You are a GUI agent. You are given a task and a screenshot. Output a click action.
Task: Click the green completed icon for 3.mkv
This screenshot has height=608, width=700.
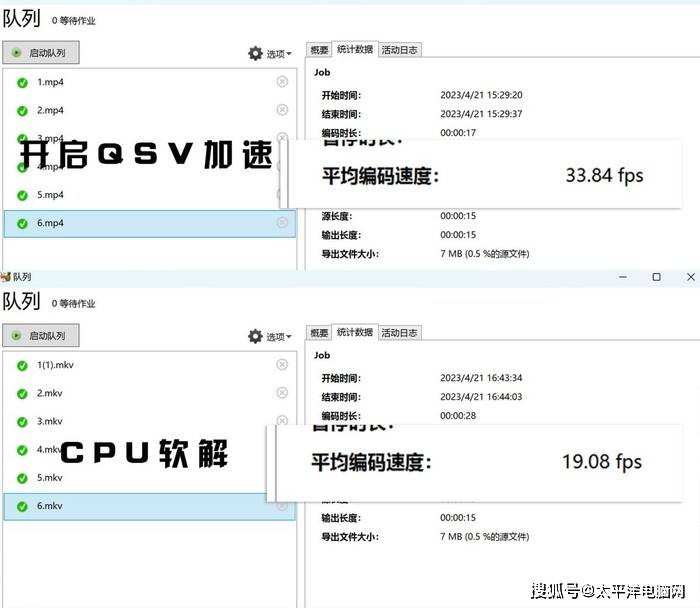22,422
